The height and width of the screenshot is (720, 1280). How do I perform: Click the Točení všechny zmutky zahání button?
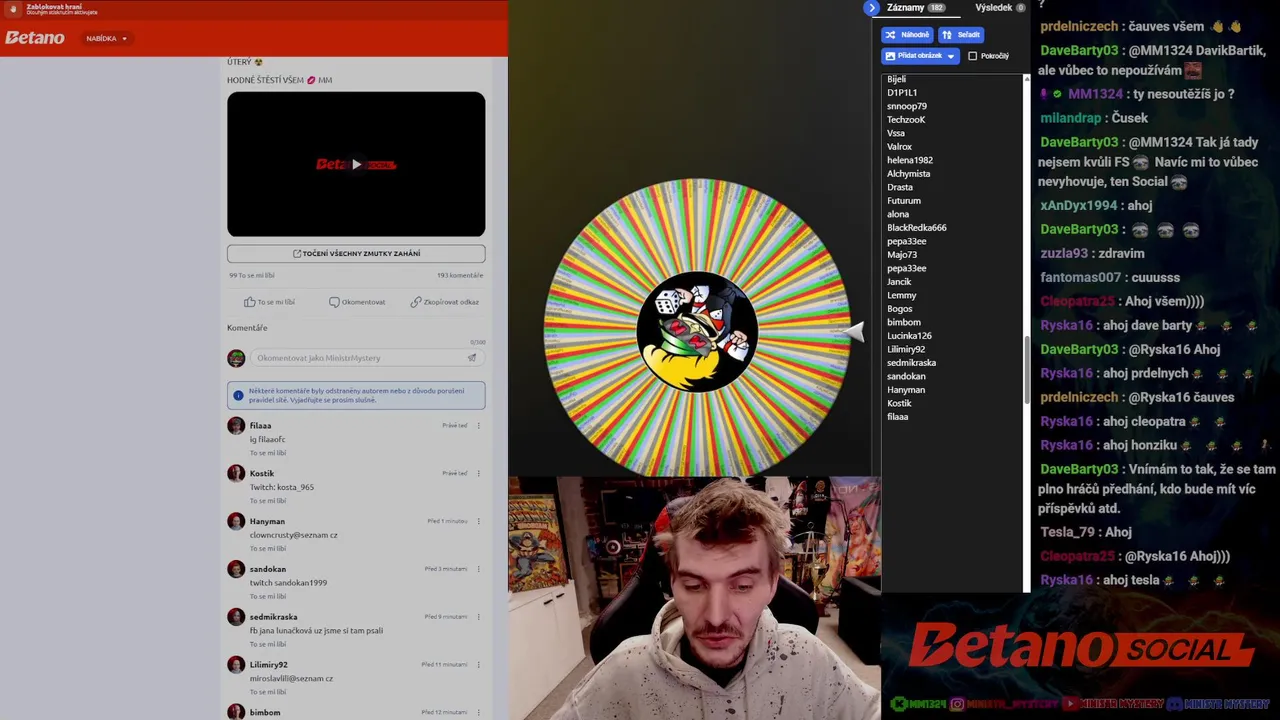(356, 254)
